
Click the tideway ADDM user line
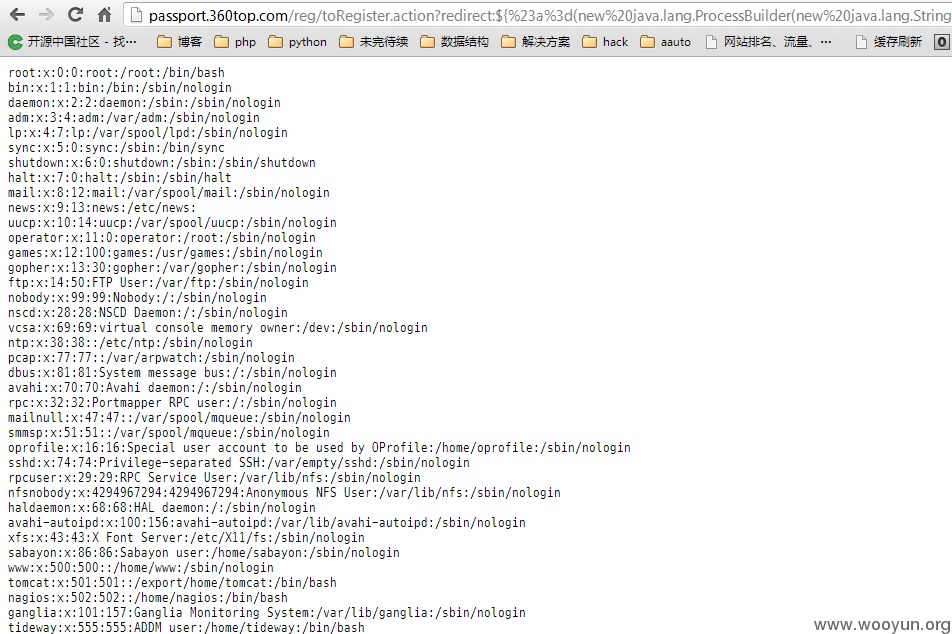[x=186, y=627]
